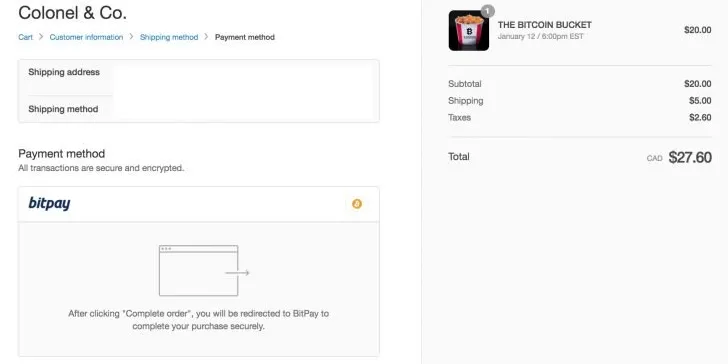Click the bitpay logo

(x=49, y=203)
